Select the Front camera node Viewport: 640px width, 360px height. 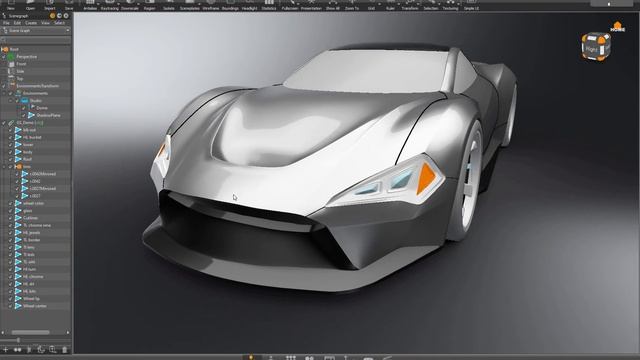(21, 64)
